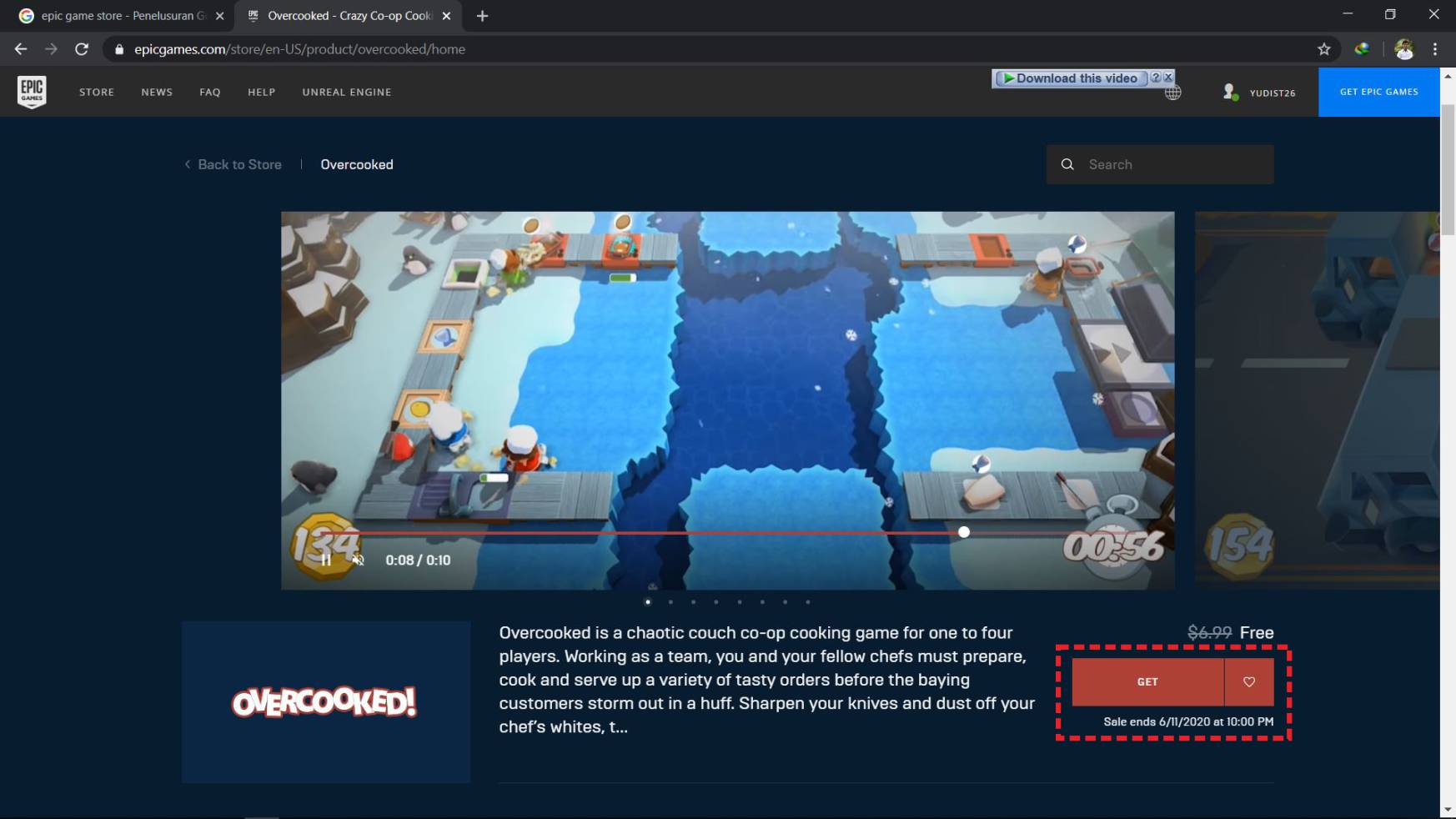Open the HELP menu item
Screen dimensions: 1456x819
[261, 92]
